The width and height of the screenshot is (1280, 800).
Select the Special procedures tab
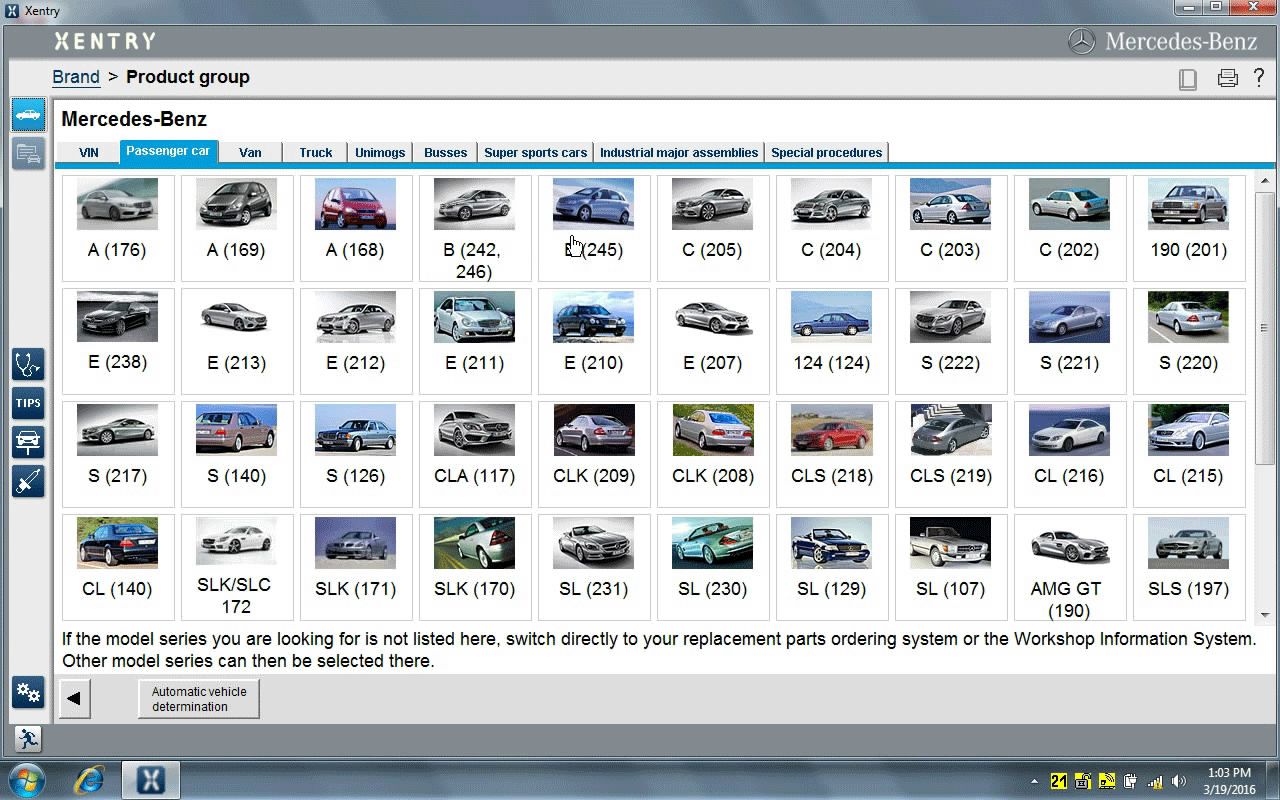point(826,153)
